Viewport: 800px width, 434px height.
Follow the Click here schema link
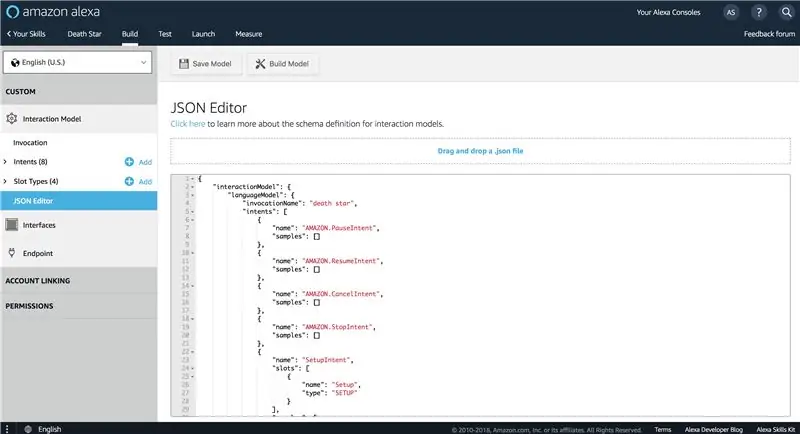(188, 124)
